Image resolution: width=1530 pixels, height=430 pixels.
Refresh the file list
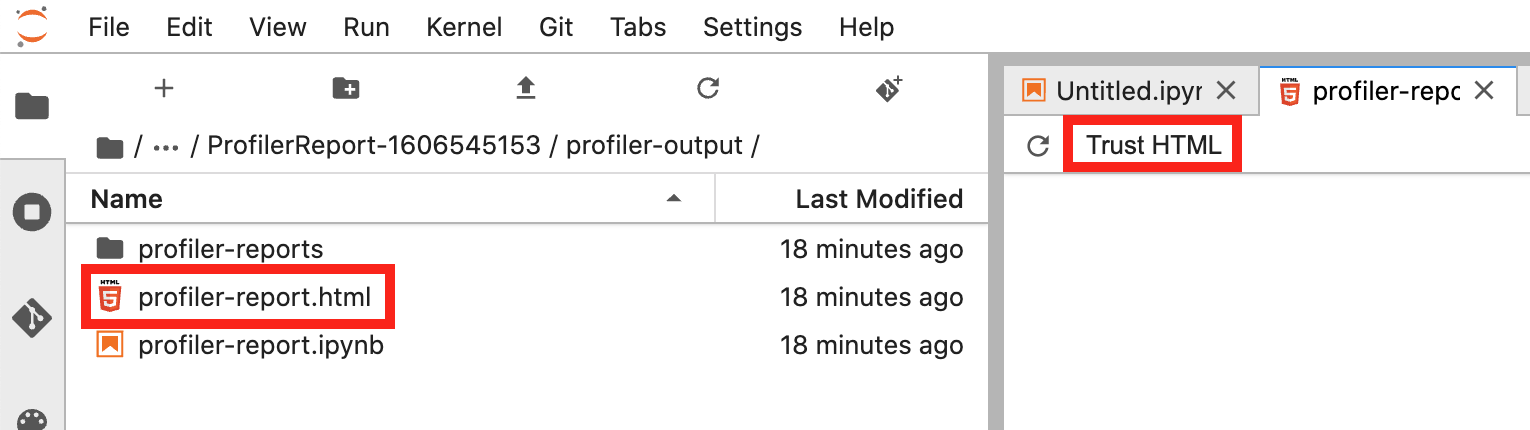click(708, 89)
